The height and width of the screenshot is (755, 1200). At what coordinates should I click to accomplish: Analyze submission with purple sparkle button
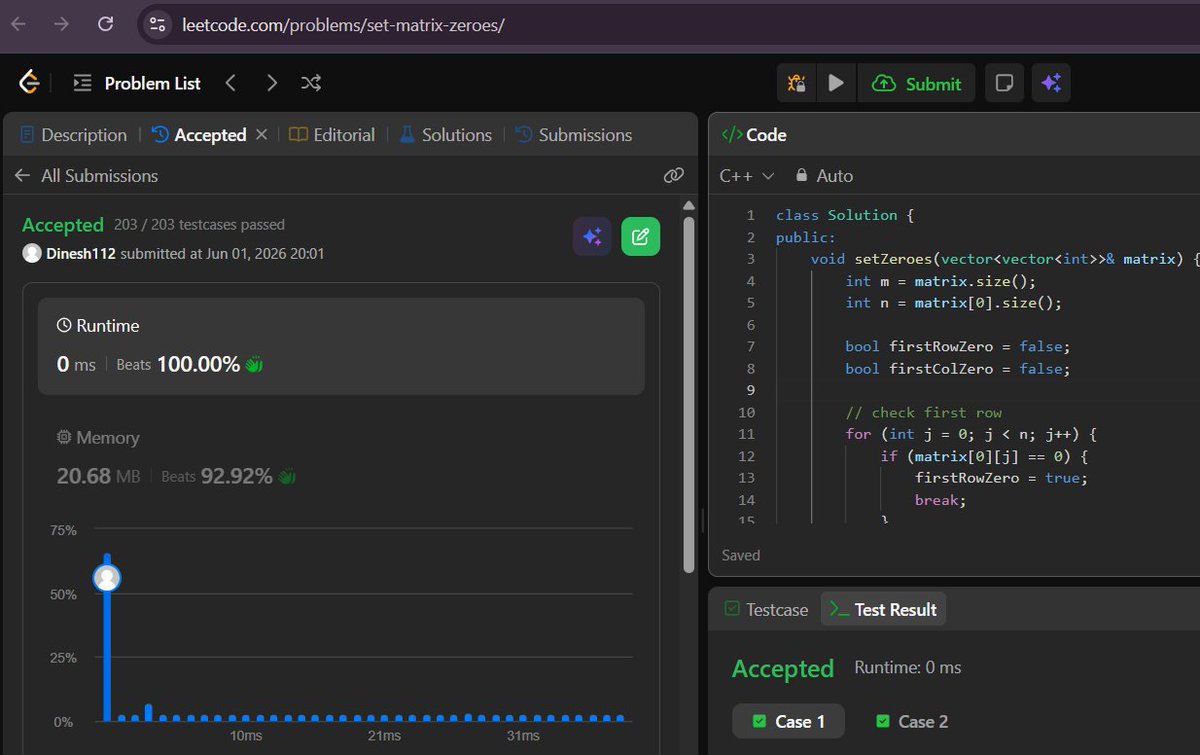pyautogui.click(x=592, y=237)
